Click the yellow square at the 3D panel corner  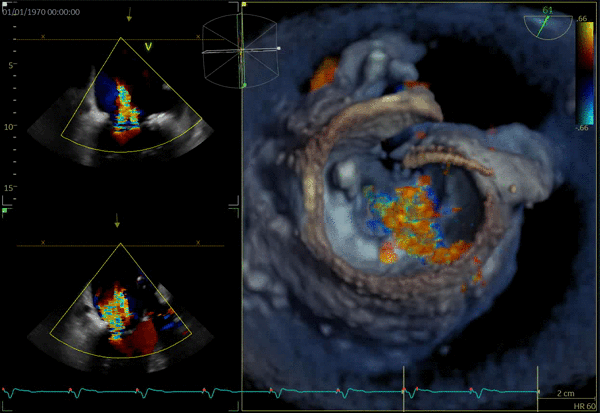tap(244, 4)
